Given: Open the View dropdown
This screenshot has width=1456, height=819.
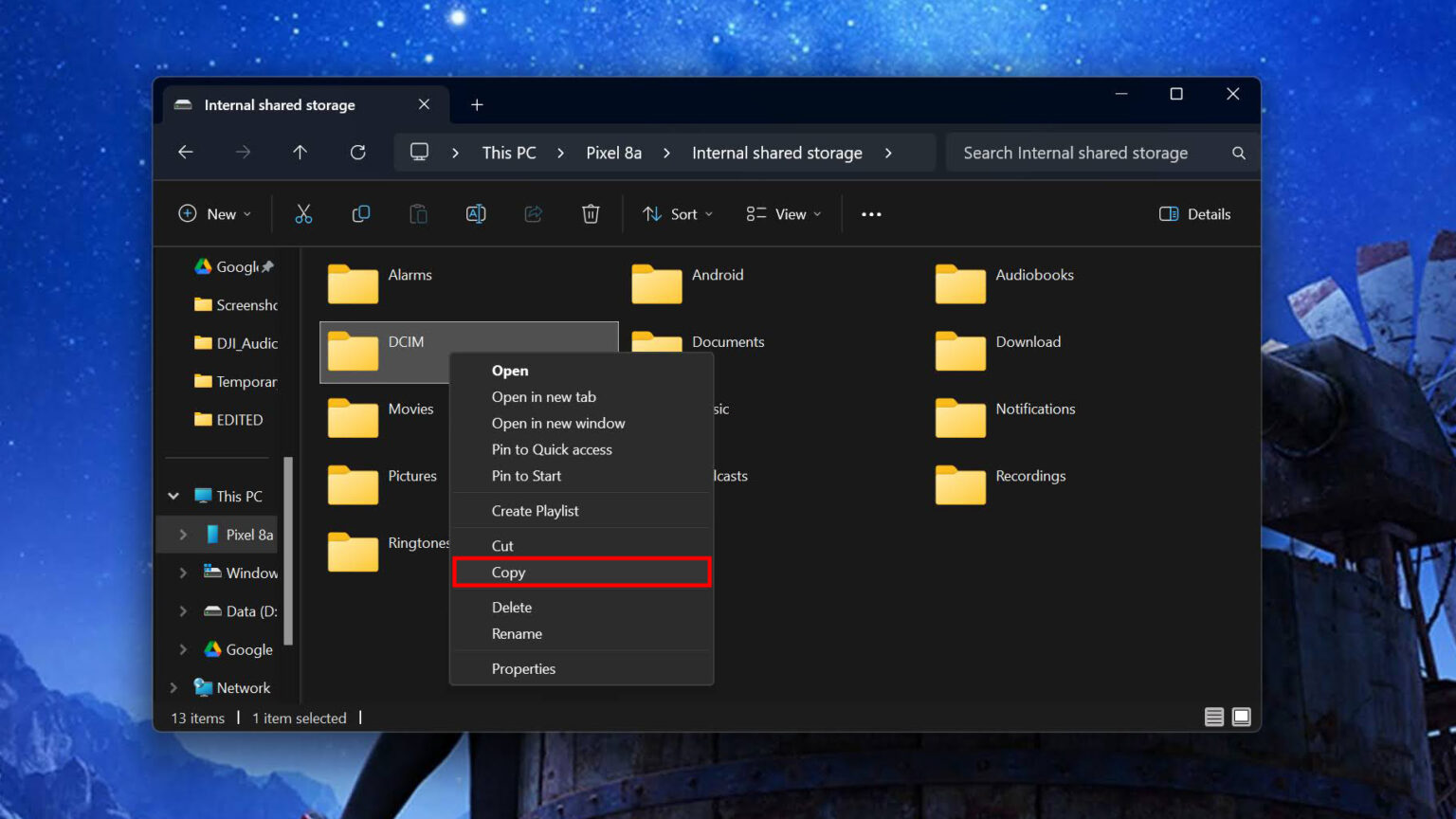Looking at the screenshot, I should 782,213.
